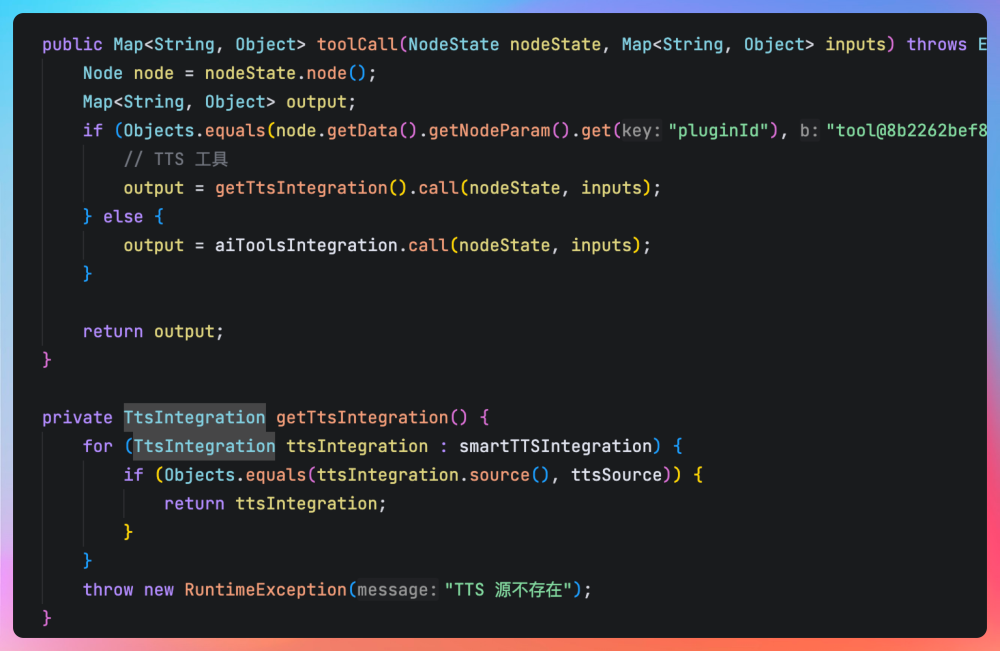Click the throws keyword in method signature
The image size is (1000, 651).
[x=936, y=45]
